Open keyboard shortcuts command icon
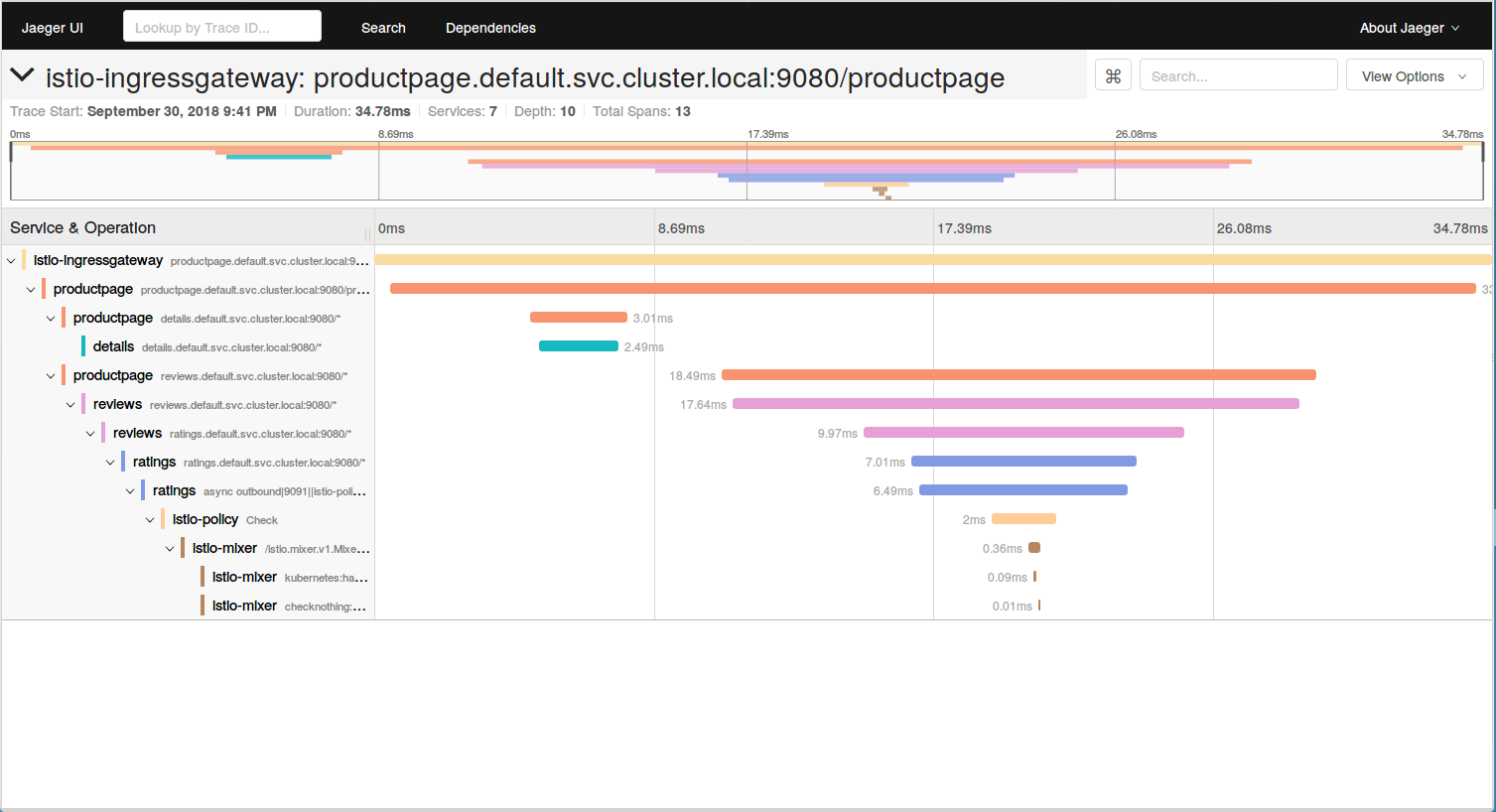The image size is (1496, 812). 1113,75
